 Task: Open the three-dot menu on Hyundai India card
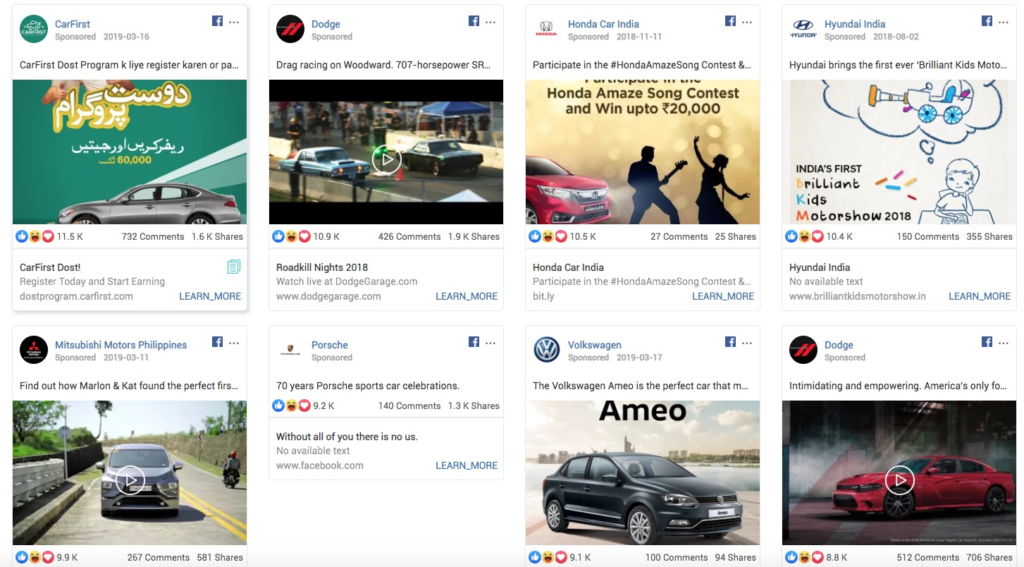pyautogui.click(x=1004, y=22)
